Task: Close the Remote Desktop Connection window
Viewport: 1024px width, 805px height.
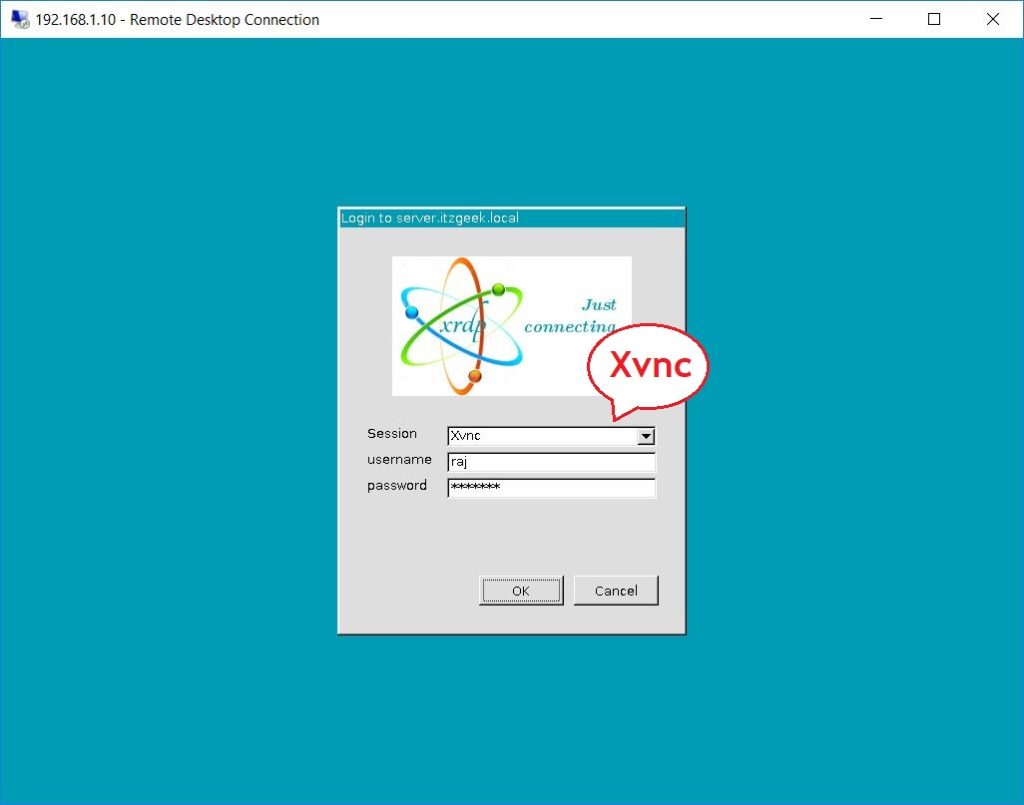Action: [993, 19]
